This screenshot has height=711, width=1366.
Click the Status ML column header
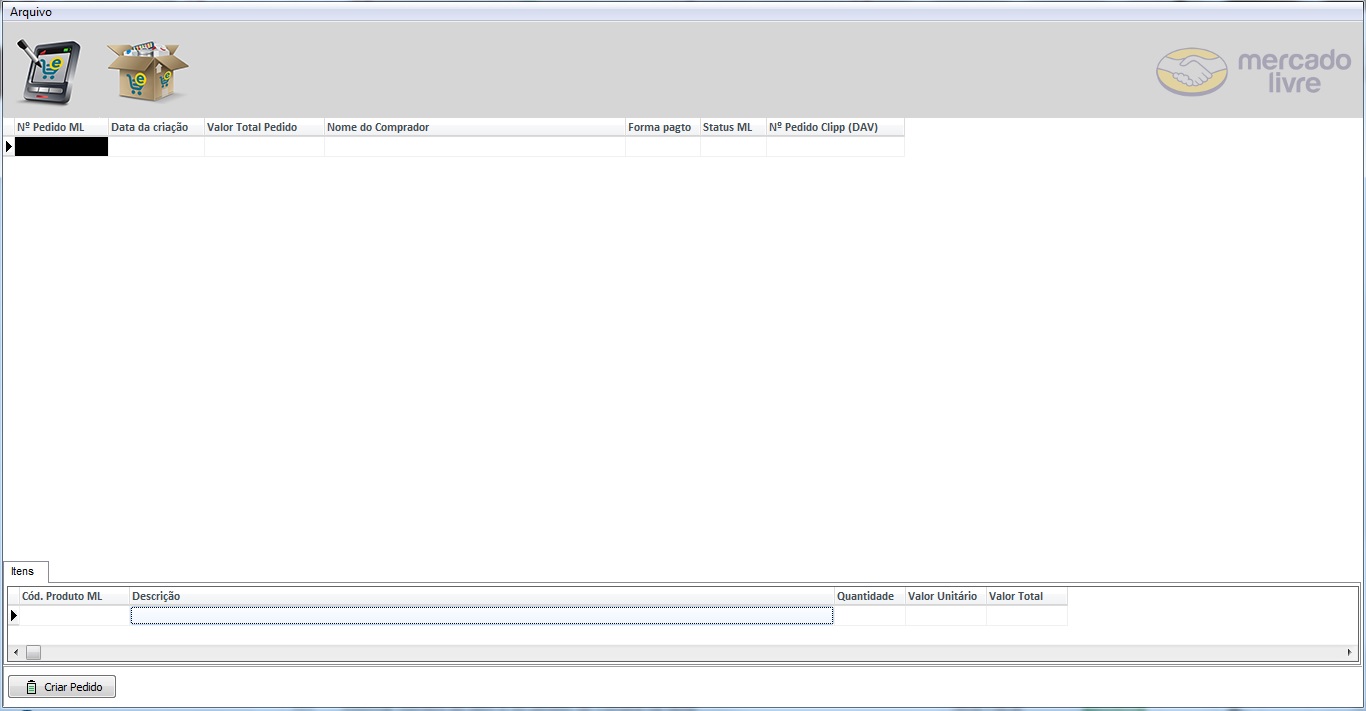coord(732,127)
